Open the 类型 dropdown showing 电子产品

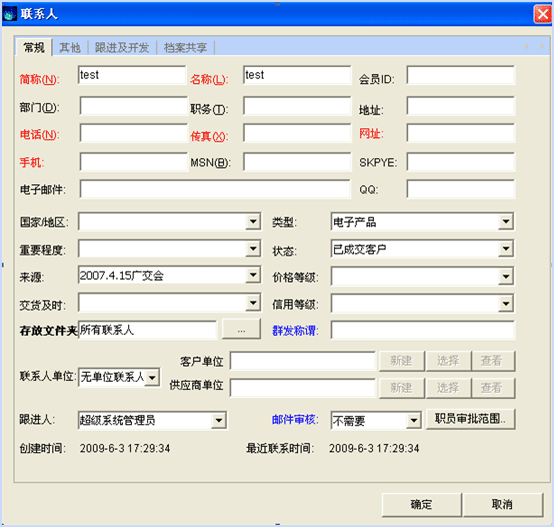tap(506, 221)
